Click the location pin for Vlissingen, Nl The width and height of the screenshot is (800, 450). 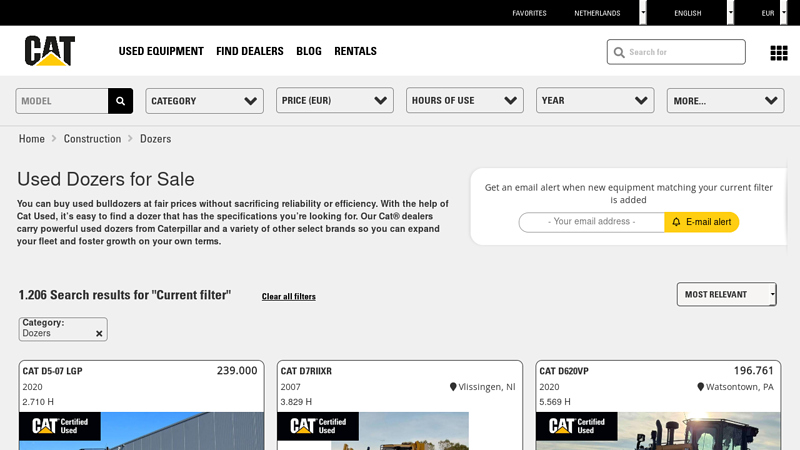453,387
